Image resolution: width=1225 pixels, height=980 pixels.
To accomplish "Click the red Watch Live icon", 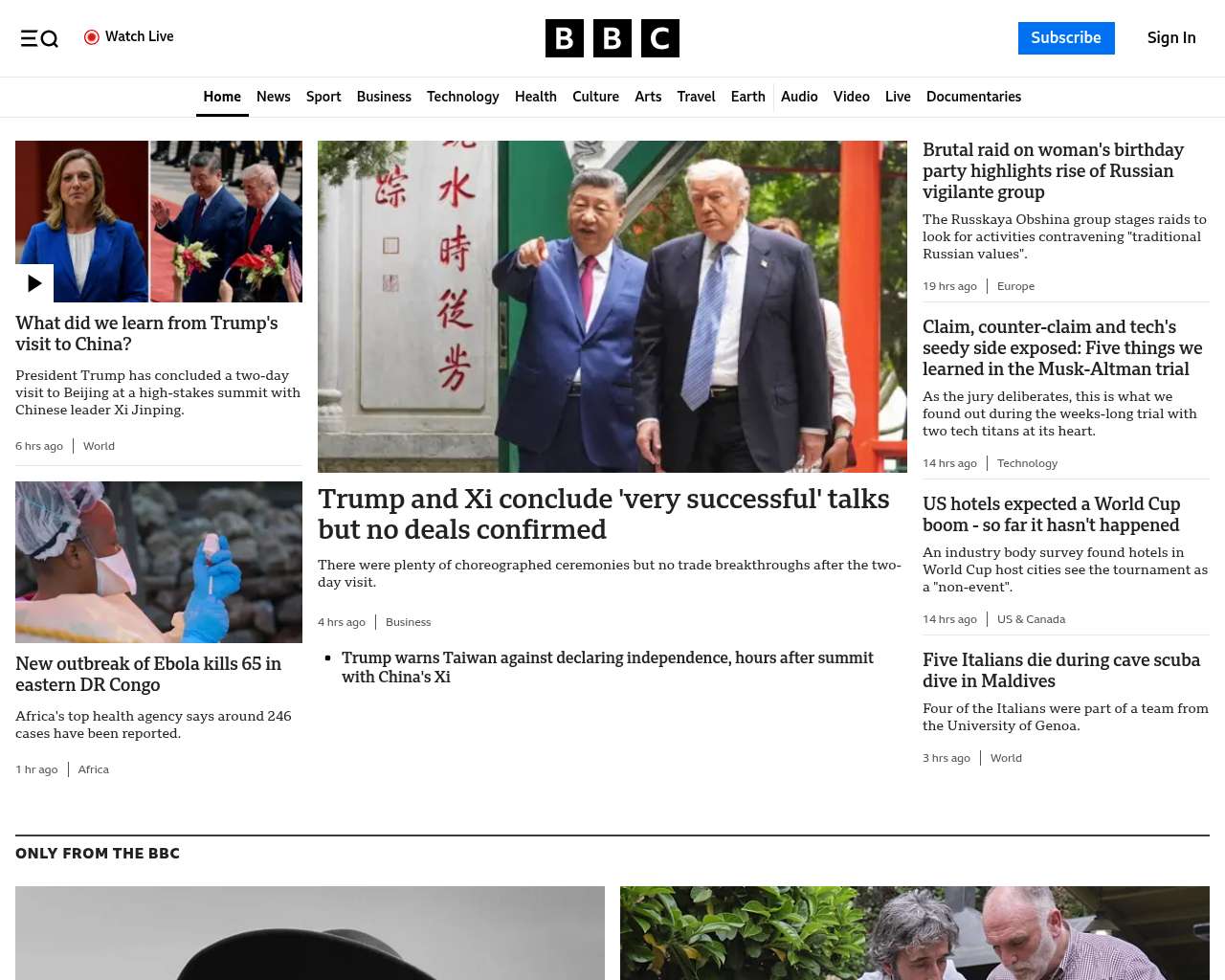I will 92,37.
